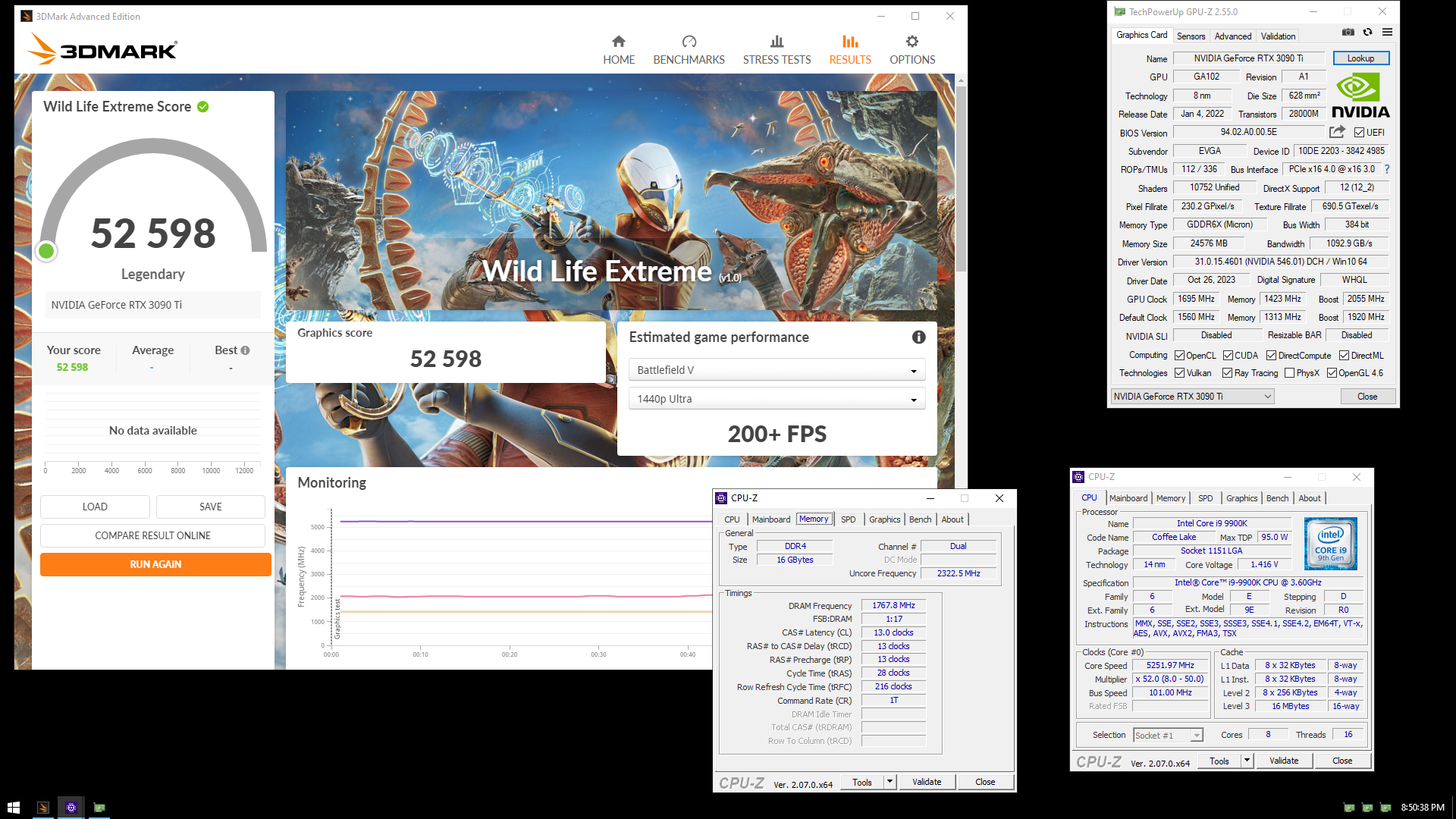
Task: Open the 3DMark Home icon
Action: pyautogui.click(x=619, y=42)
